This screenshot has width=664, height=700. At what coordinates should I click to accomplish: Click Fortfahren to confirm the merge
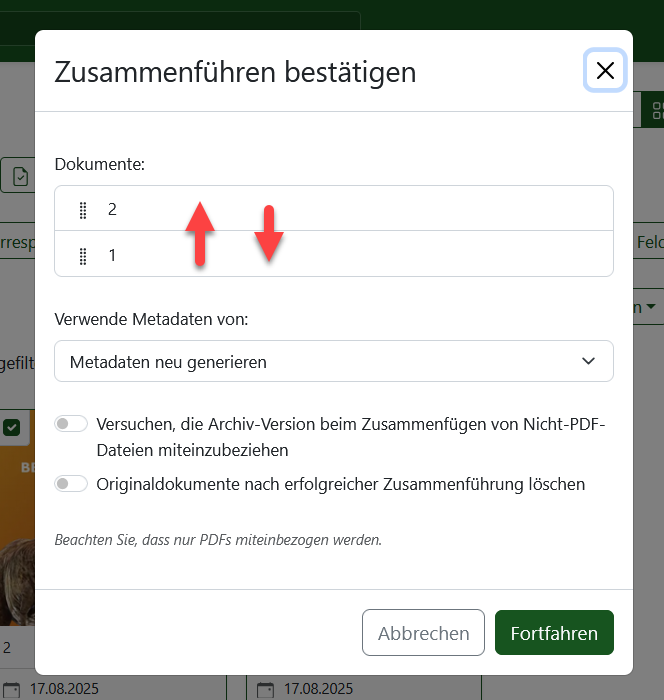click(554, 633)
